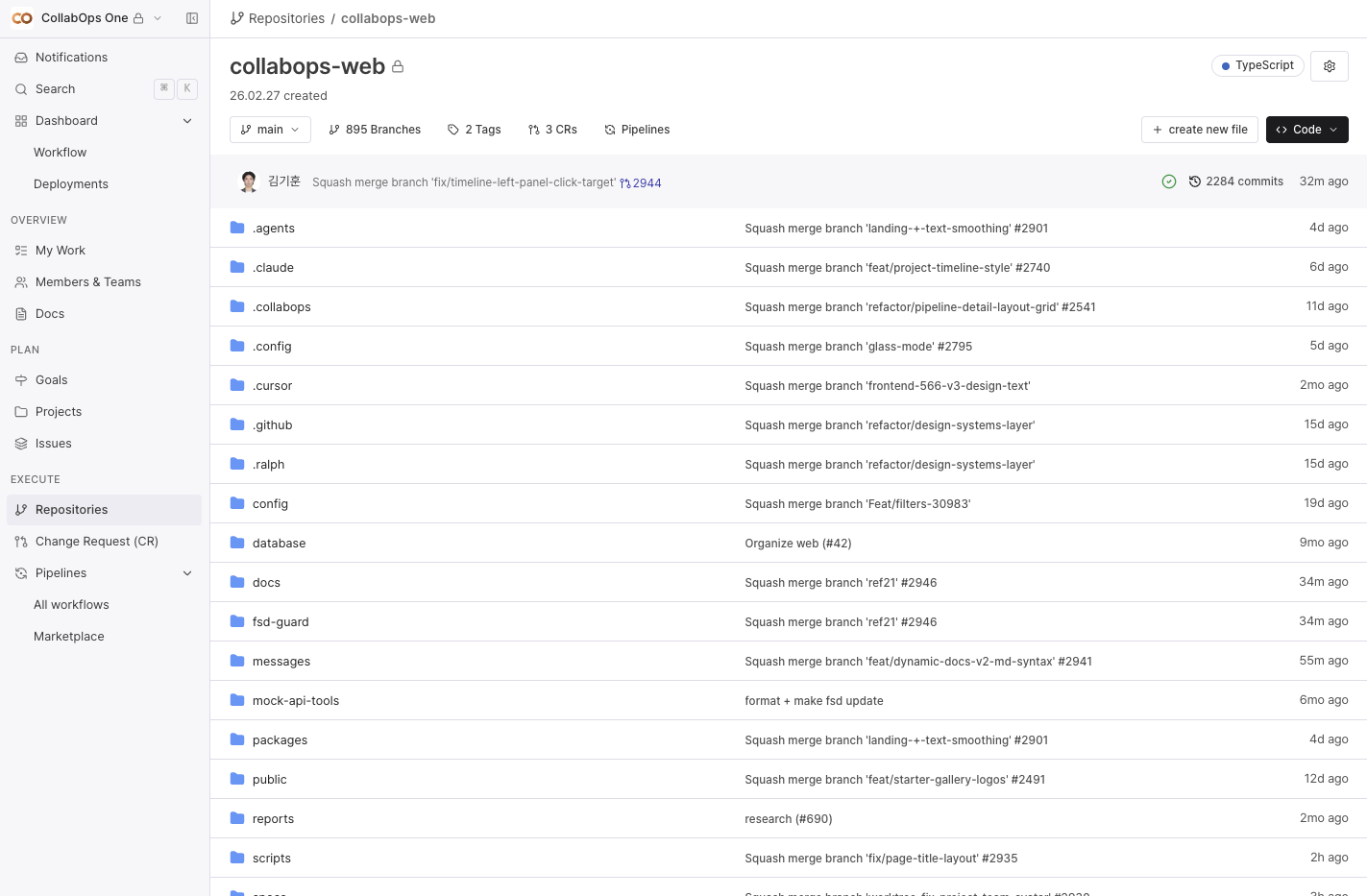Click commit message 'glass-mode' #2795
Screen dimensions: 1367x896
coord(859,347)
